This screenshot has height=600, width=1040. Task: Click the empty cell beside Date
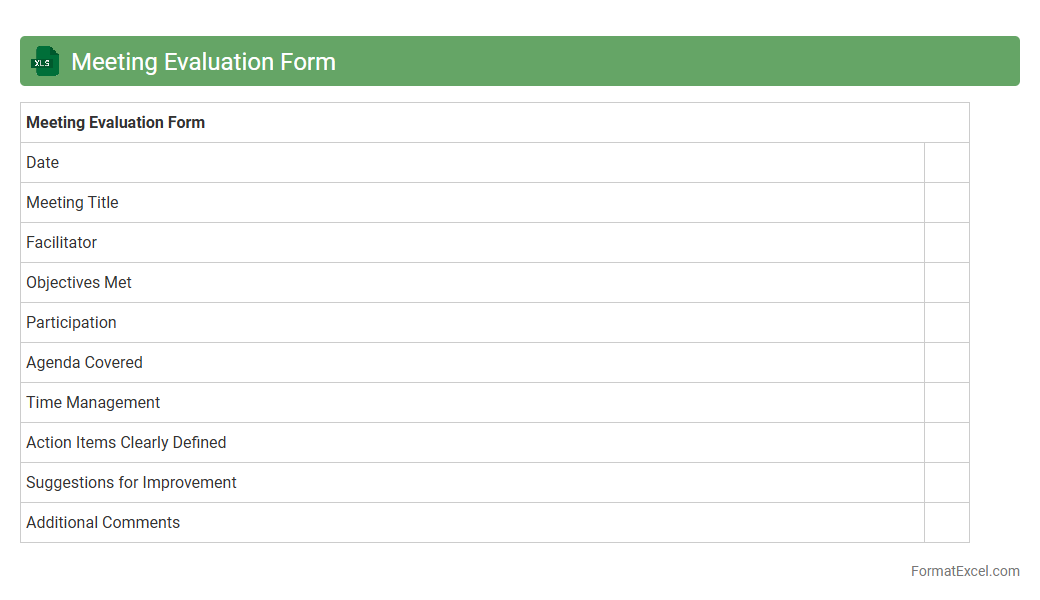coord(946,163)
